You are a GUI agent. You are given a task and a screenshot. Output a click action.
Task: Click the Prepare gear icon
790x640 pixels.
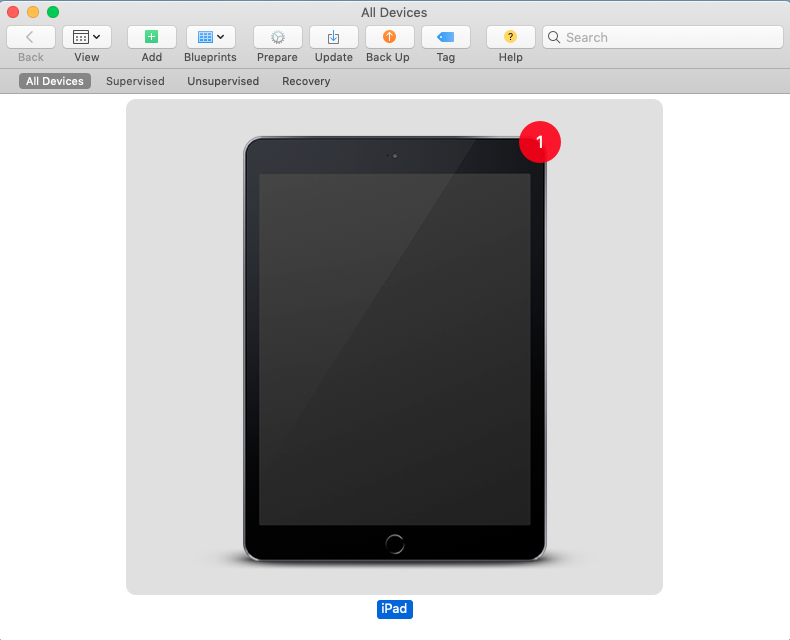pyautogui.click(x=278, y=37)
